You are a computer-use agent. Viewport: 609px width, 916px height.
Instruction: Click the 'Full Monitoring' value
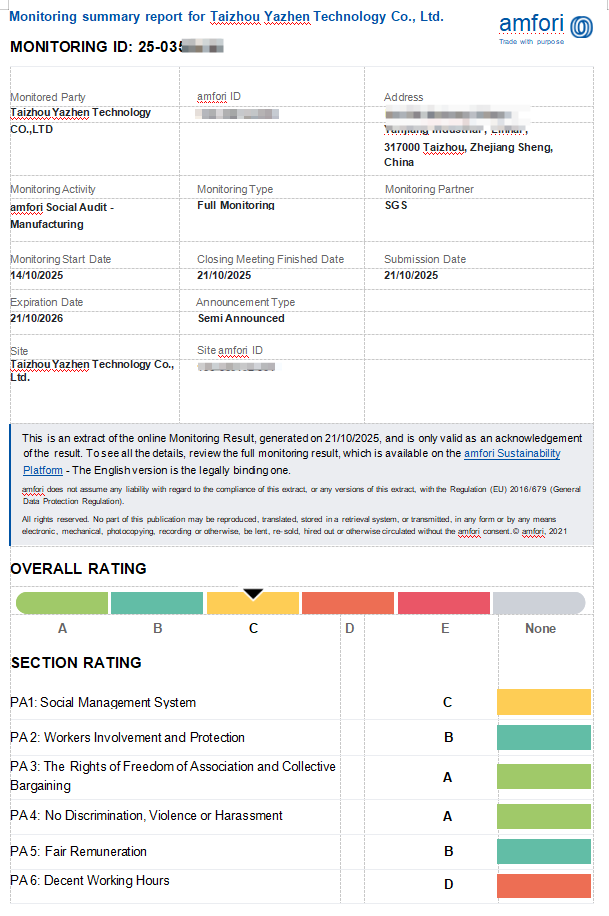point(236,206)
